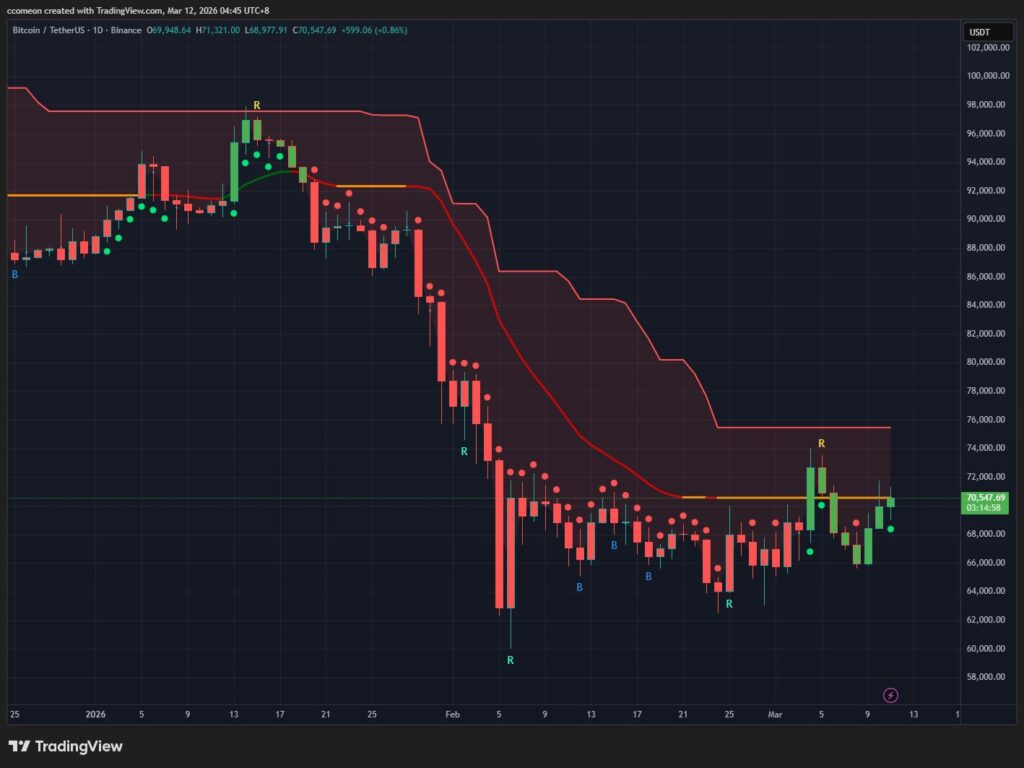The image size is (1024, 768).
Task: Select the yellow R marker above January peak
Action: click(257, 105)
